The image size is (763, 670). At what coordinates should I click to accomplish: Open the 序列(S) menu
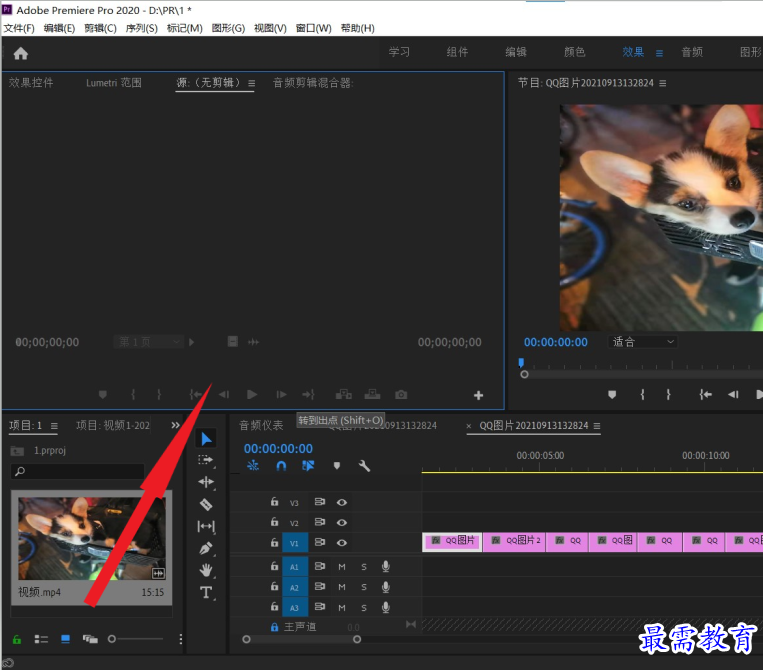coord(142,28)
